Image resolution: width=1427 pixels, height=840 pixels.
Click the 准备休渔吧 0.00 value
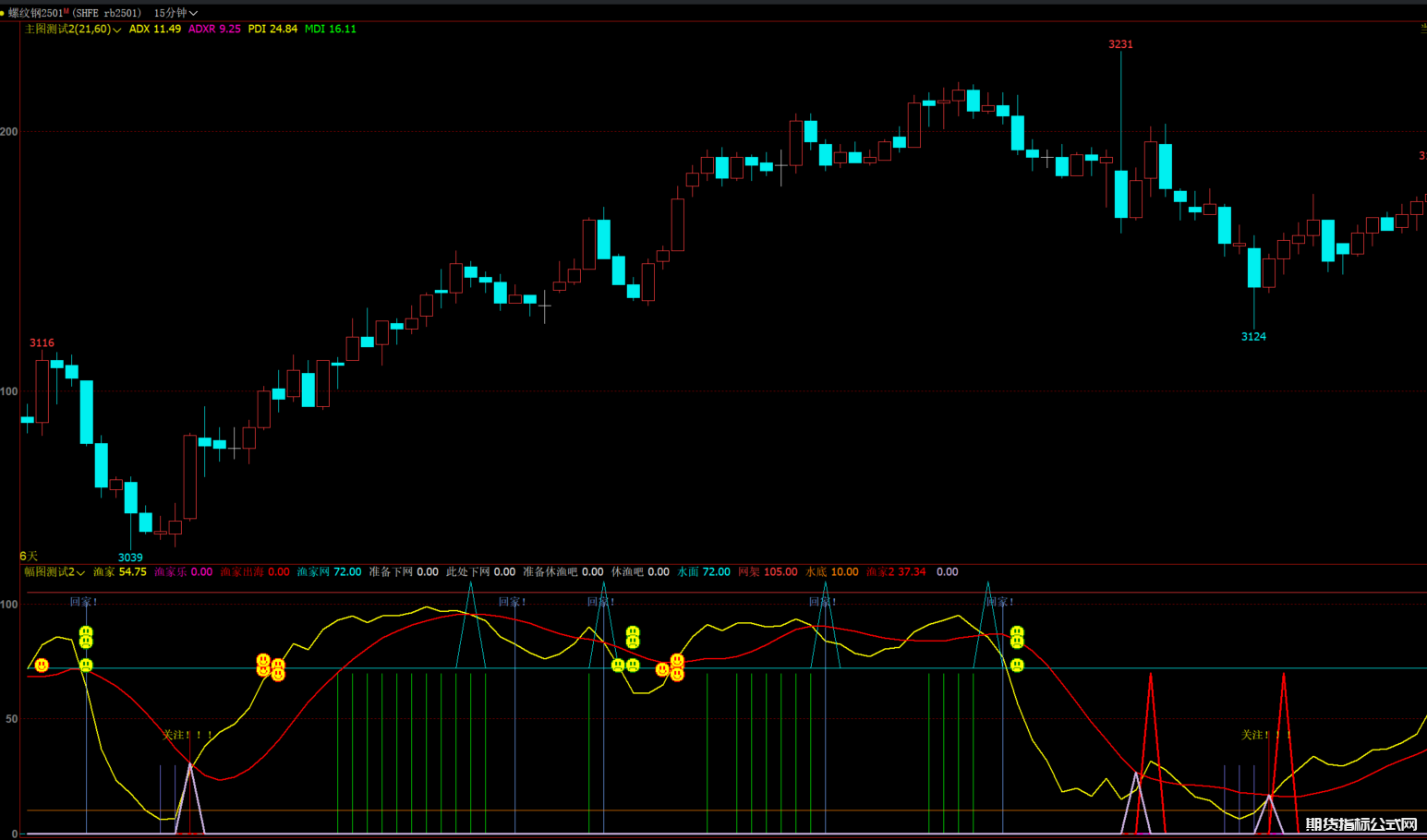click(x=562, y=572)
